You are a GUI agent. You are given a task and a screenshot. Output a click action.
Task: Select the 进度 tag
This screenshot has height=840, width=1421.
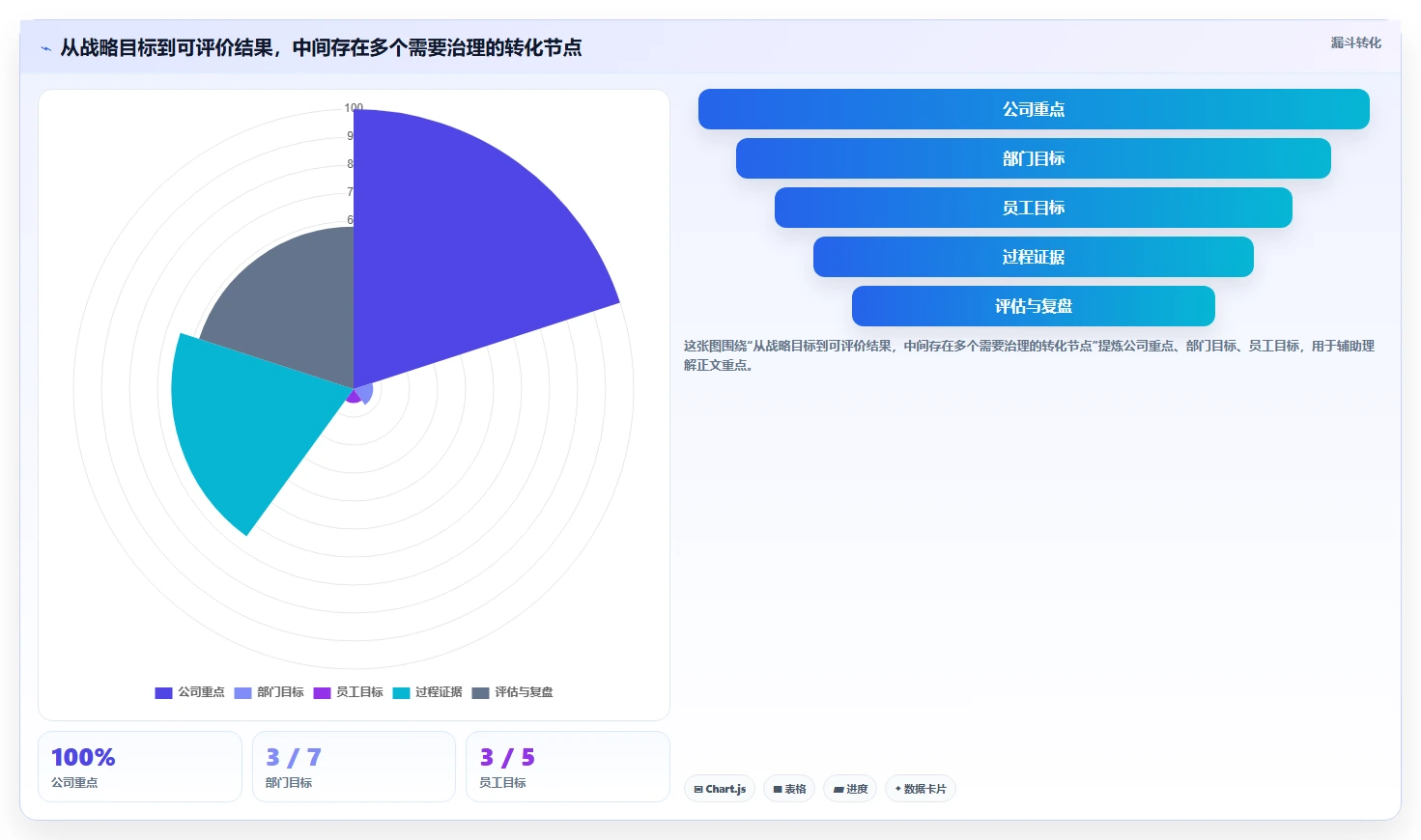click(x=850, y=789)
